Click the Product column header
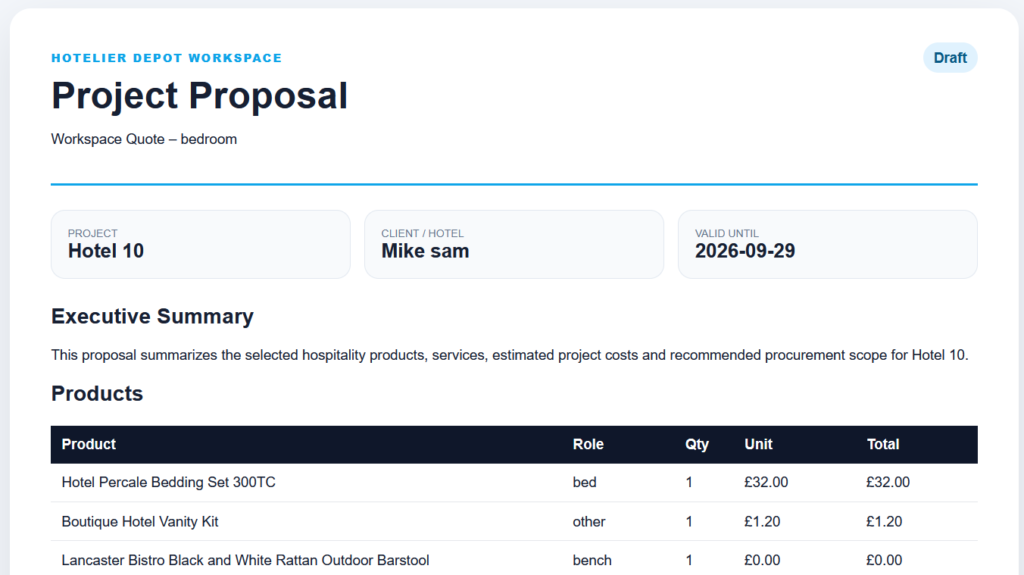The image size is (1024, 575). (88, 444)
